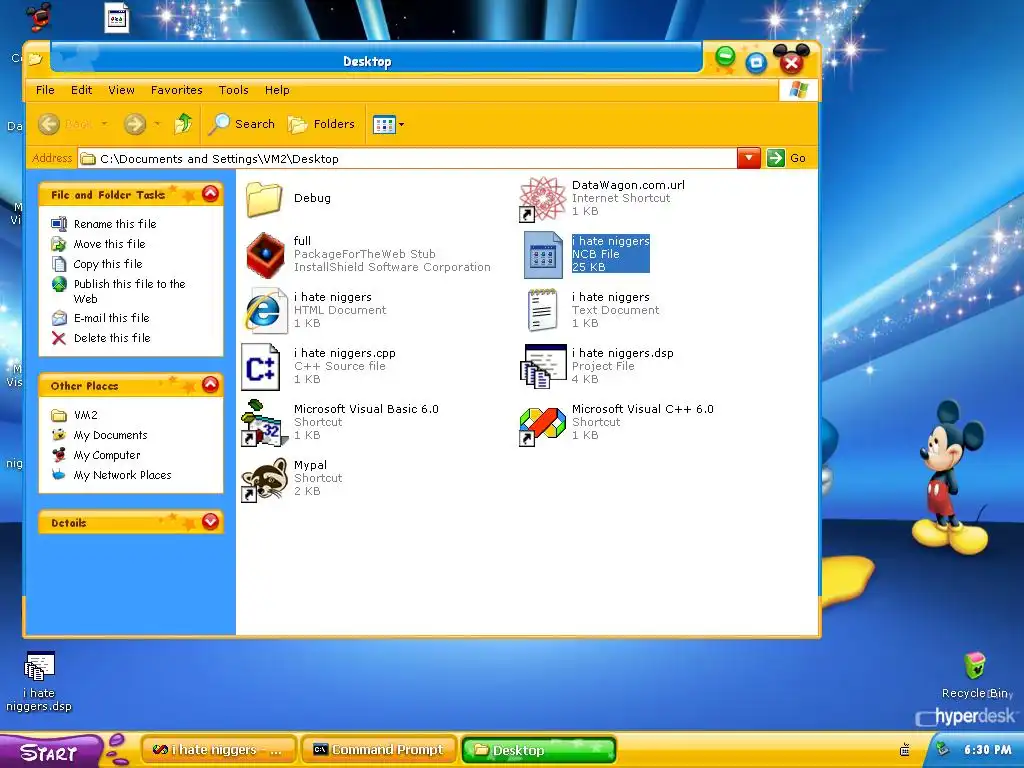Click 'Rename this file' task link
This screenshot has height=768, width=1024.
point(115,224)
